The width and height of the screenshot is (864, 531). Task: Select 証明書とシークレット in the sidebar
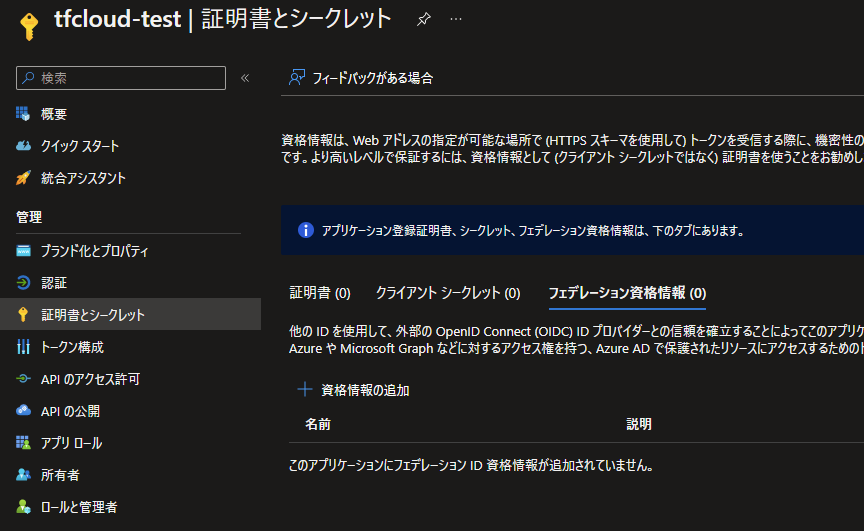point(131,315)
